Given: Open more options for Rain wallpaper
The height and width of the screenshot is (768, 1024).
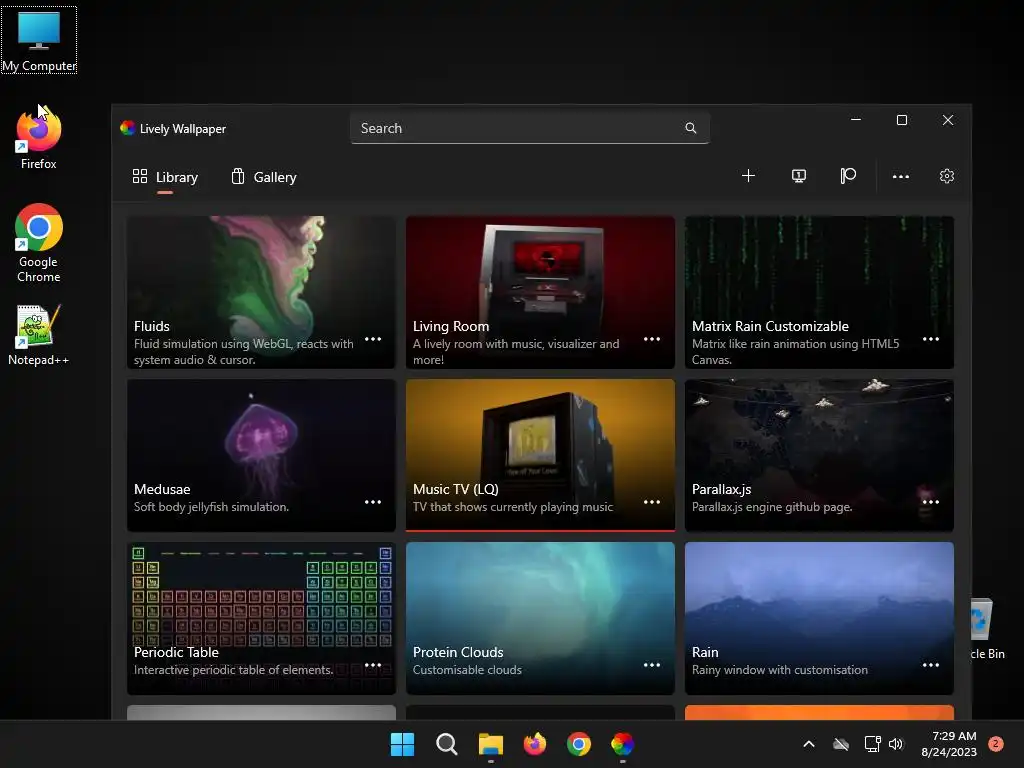Looking at the screenshot, I should click(931, 665).
